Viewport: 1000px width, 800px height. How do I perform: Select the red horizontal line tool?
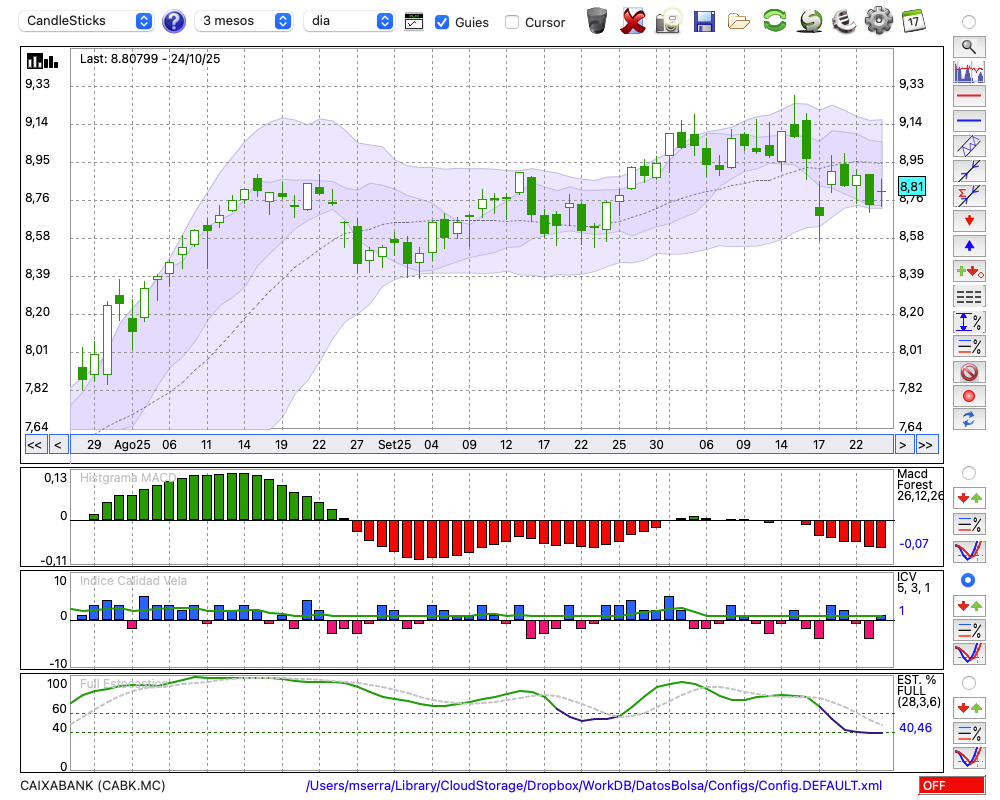(x=969, y=96)
